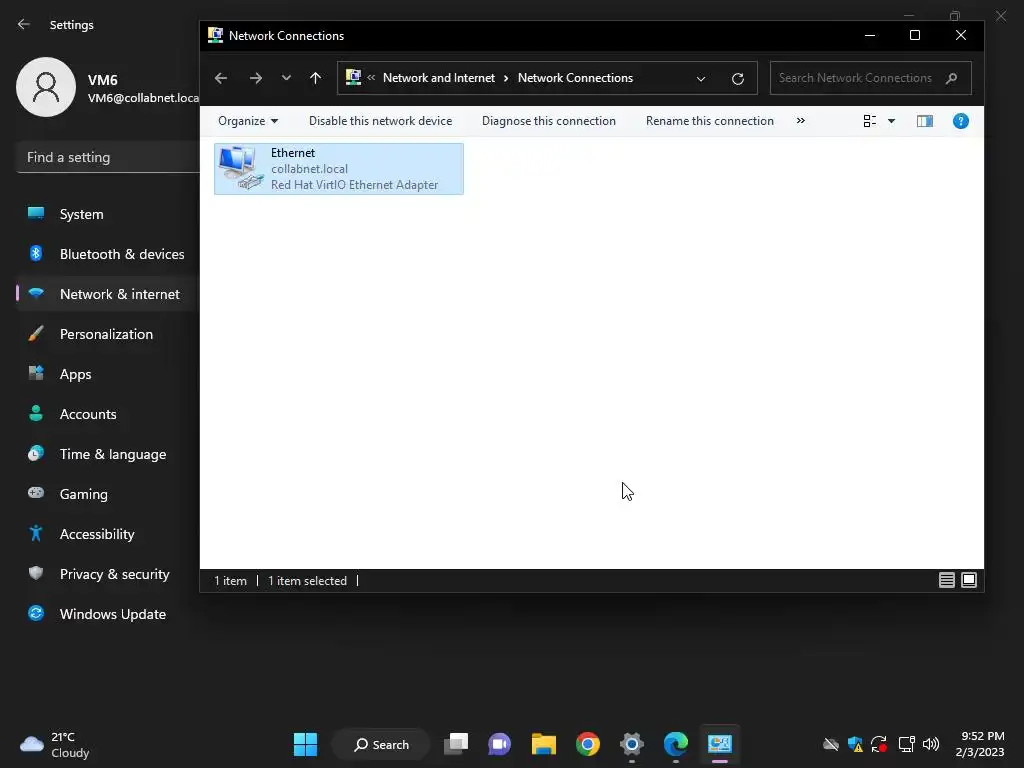The height and width of the screenshot is (768, 1024).
Task: Maximize the Network Connections window
Action: 915,35
